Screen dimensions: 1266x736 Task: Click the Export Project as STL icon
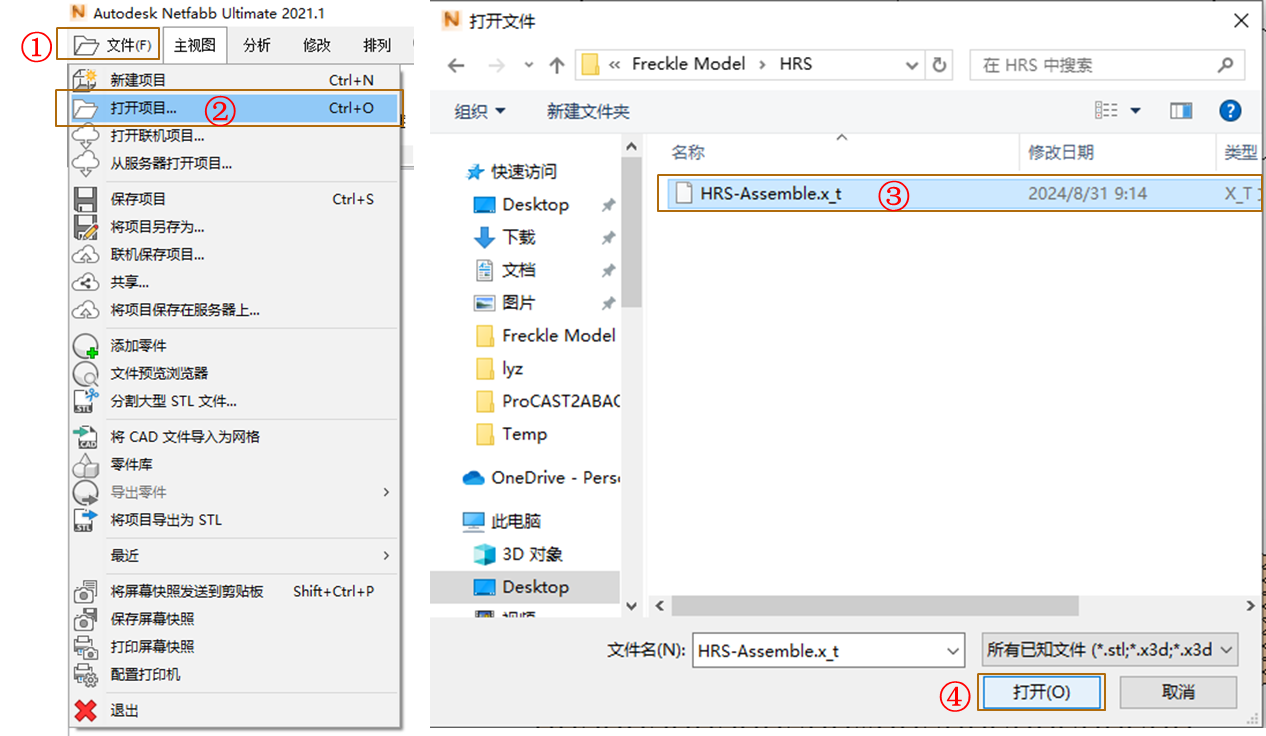coord(85,519)
